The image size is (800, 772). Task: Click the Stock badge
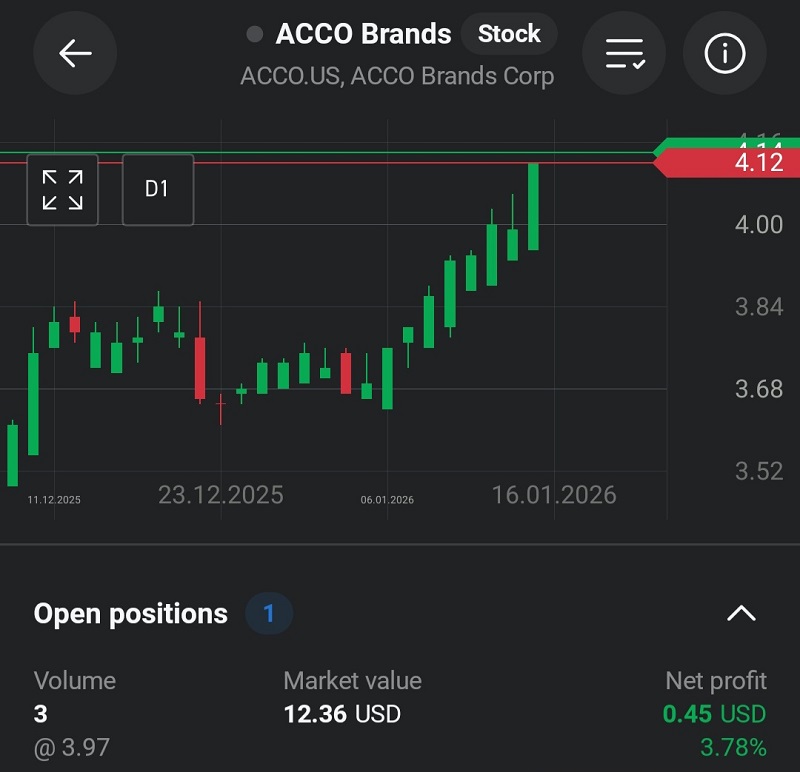[509, 34]
